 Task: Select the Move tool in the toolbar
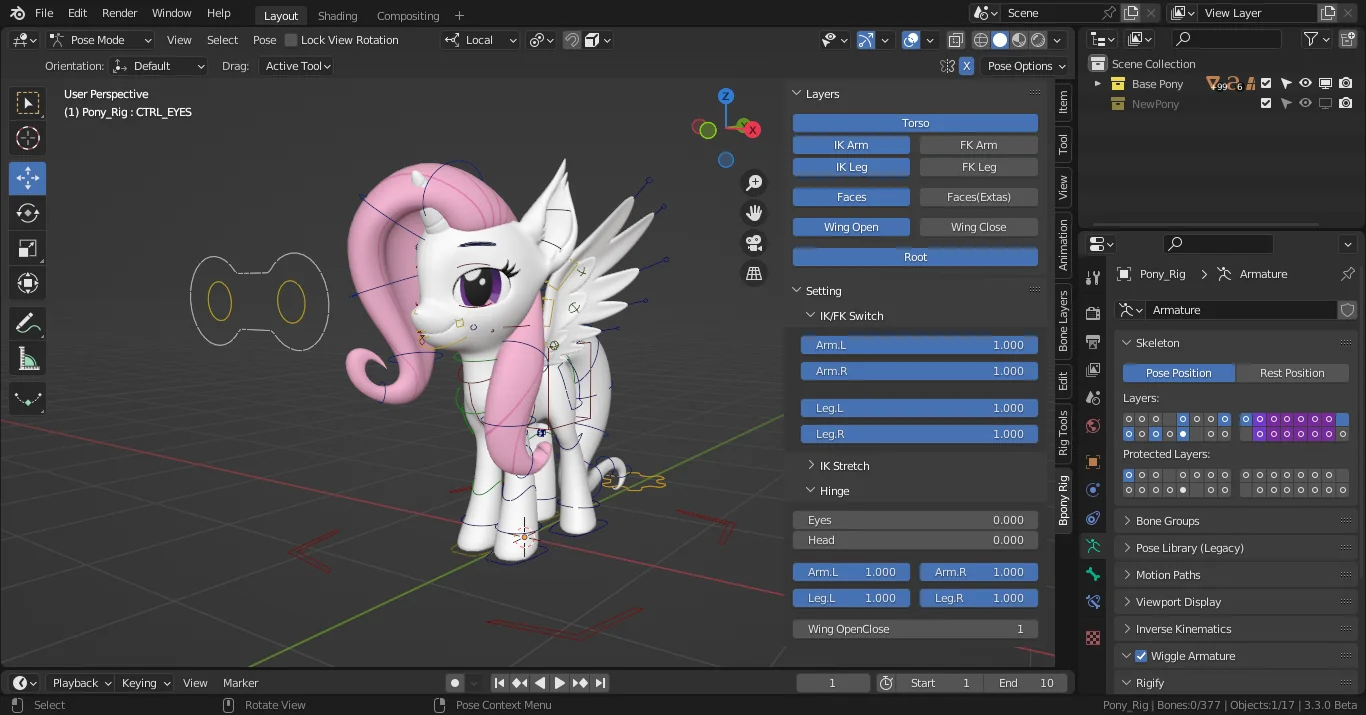point(27,178)
